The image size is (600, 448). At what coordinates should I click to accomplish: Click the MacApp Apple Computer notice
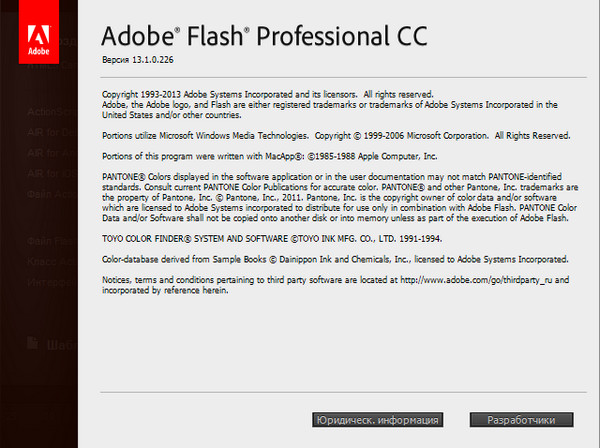(x=270, y=156)
